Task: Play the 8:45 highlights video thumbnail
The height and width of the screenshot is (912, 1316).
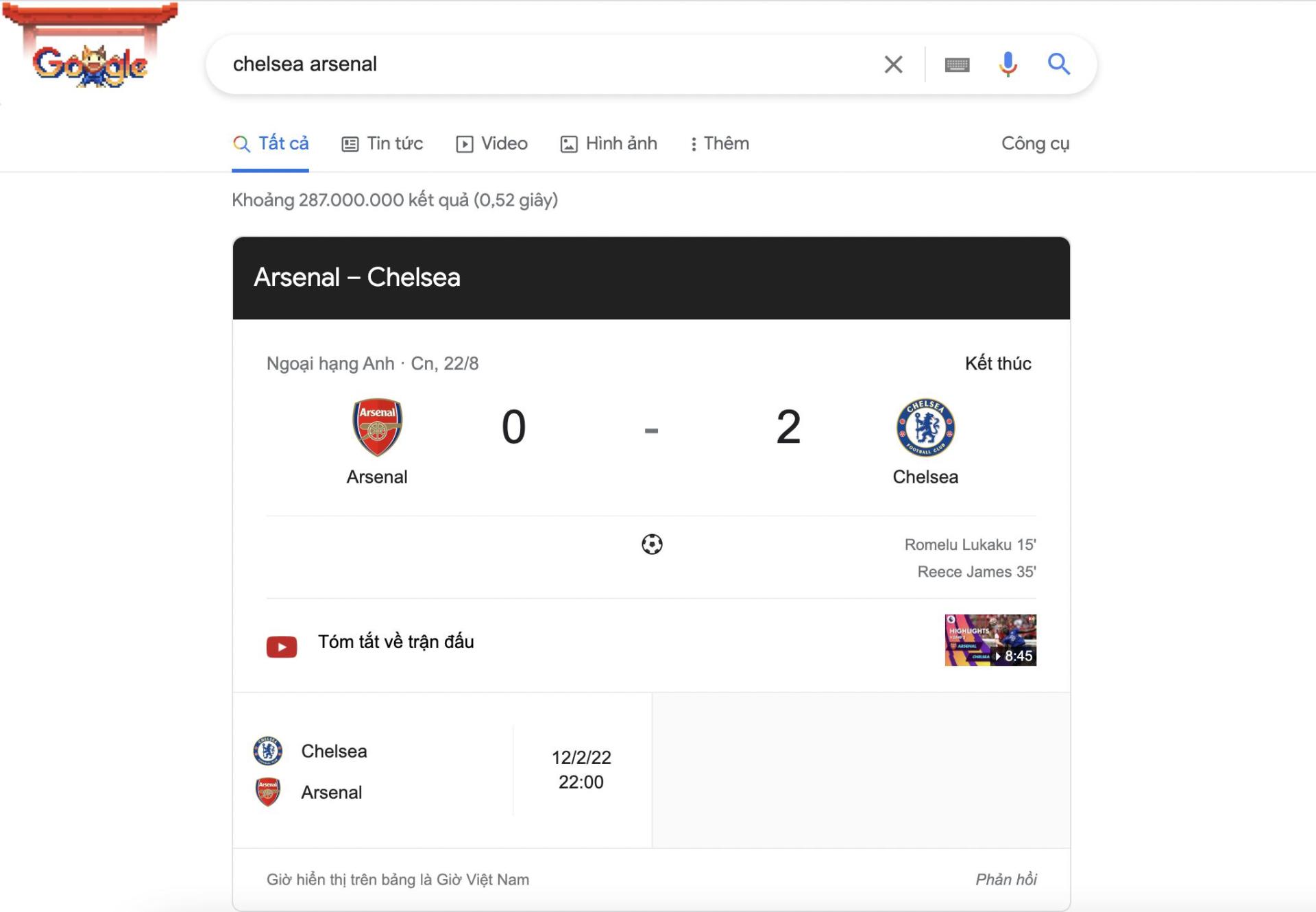Action: click(990, 640)
